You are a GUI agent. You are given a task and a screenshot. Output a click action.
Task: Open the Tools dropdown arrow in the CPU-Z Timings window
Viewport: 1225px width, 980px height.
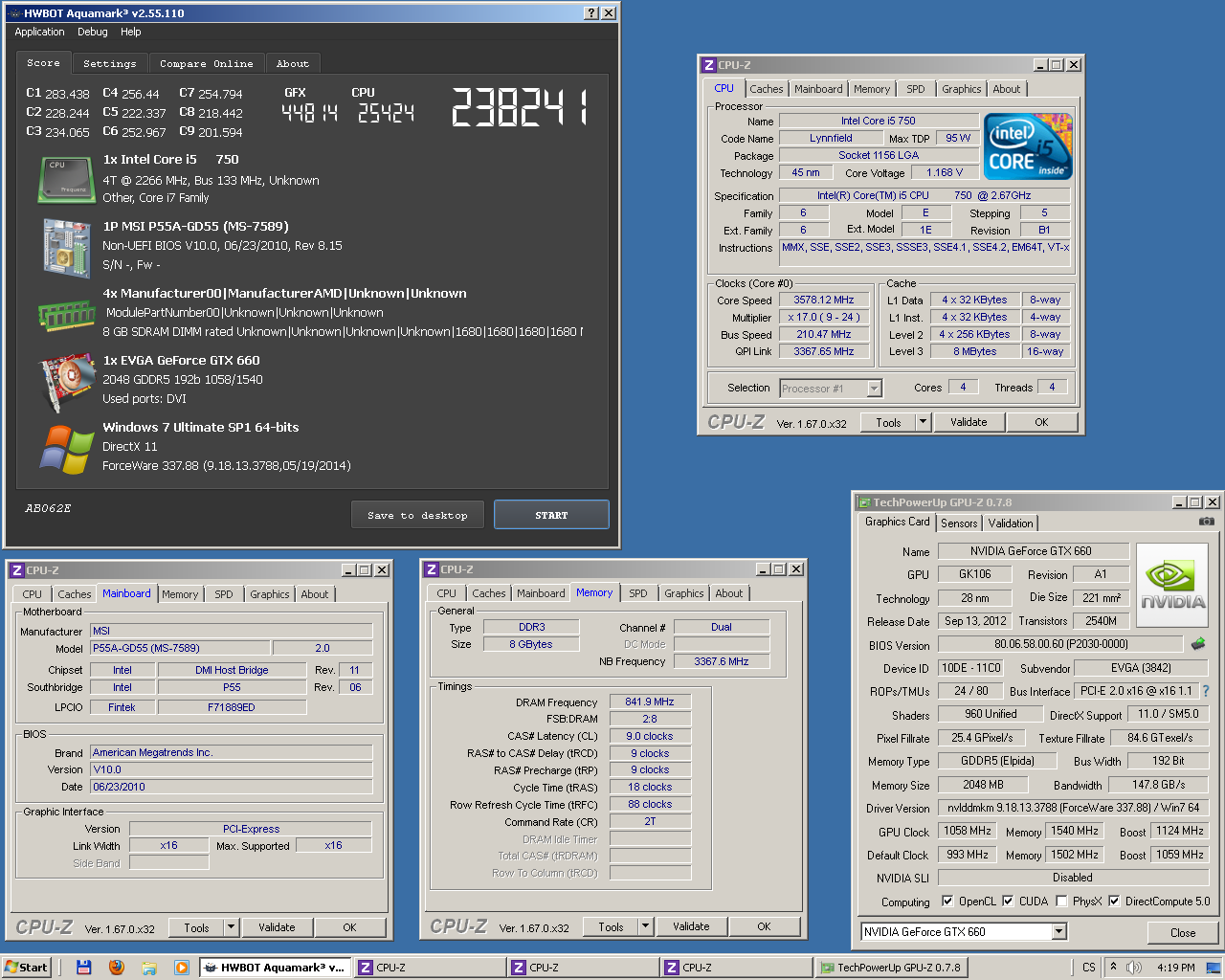(x=645, y=926)
